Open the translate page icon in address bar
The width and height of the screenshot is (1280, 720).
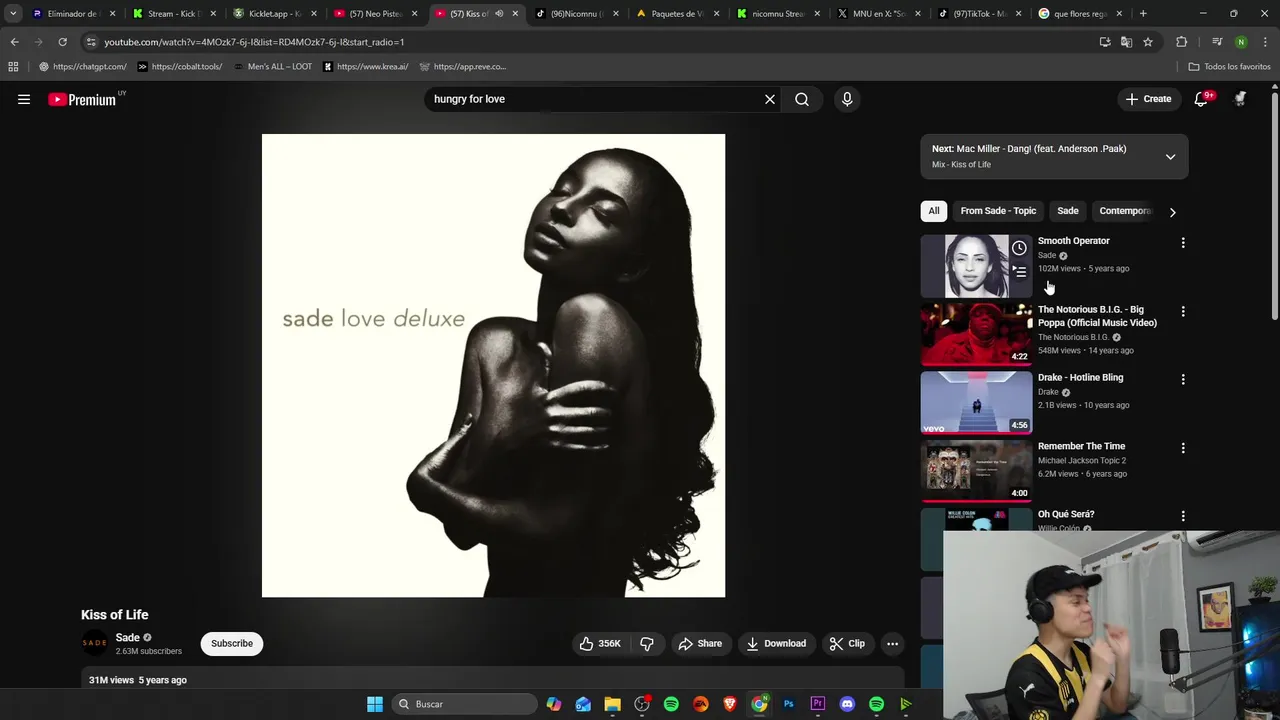tap(1126, 42)
